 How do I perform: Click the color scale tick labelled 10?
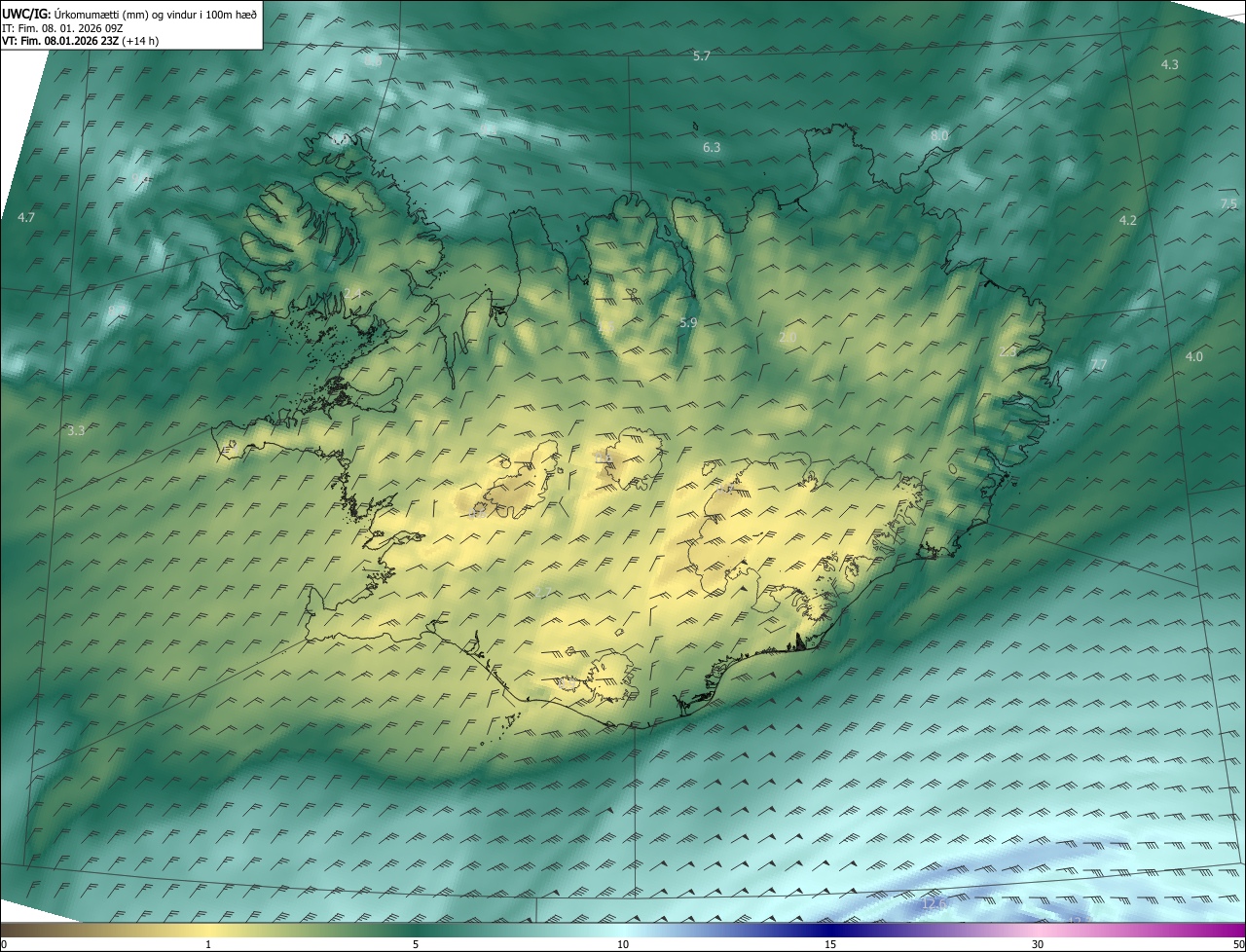(623, 944)
